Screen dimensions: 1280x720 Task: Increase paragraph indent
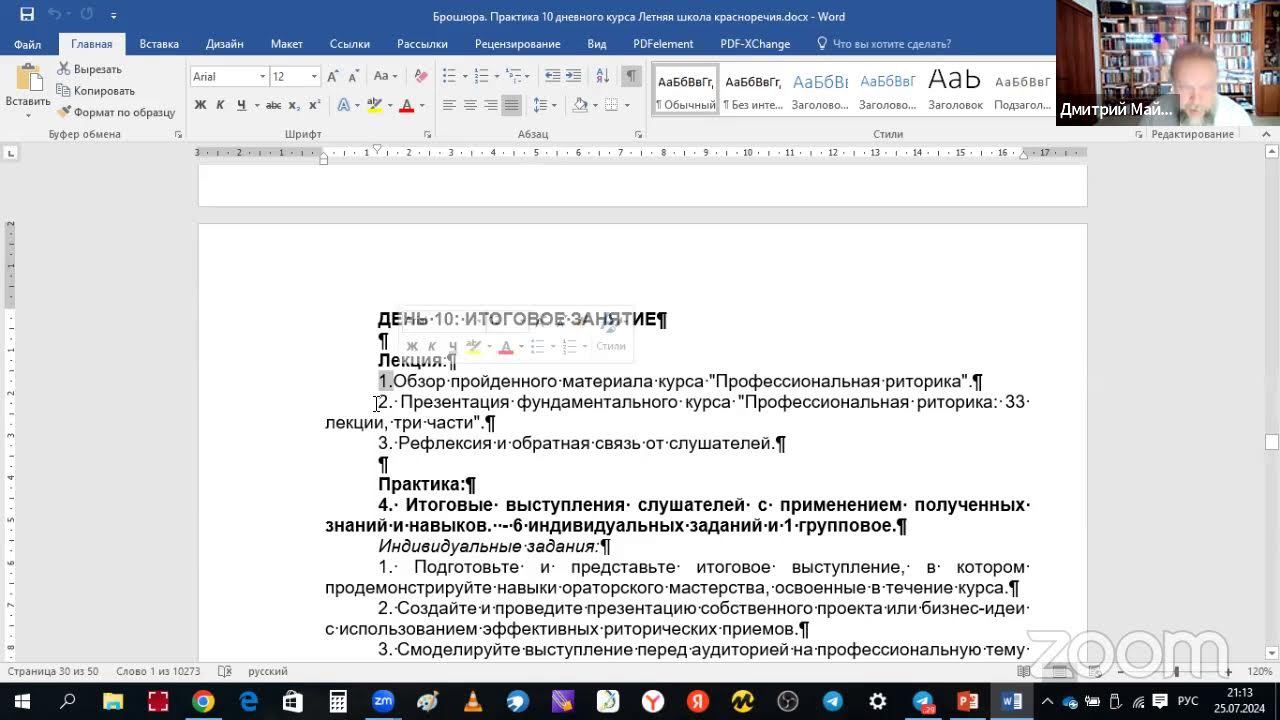click(573, 76)
